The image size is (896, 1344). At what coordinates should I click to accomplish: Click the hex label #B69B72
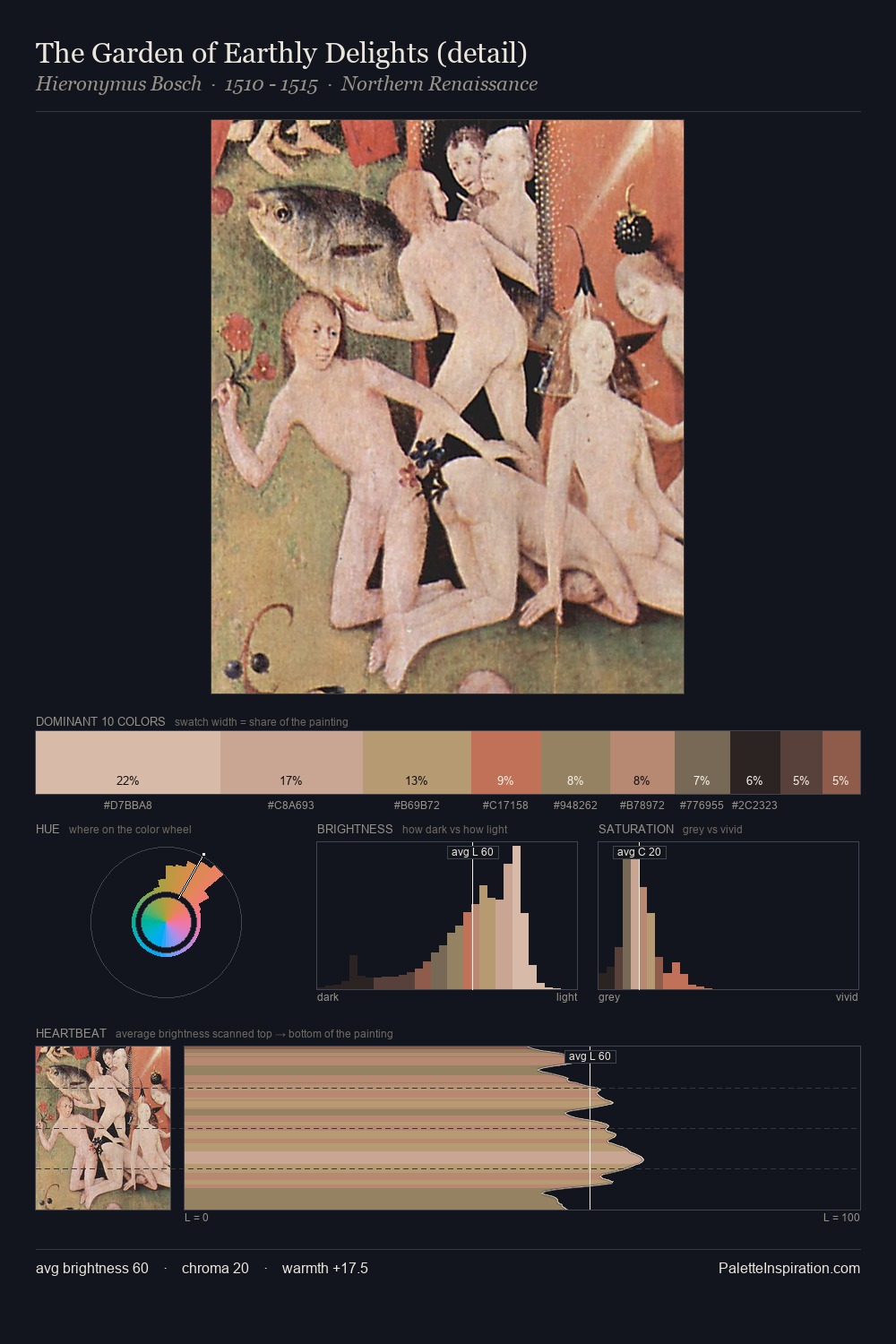pyautogui.click(x=417, y=806)
